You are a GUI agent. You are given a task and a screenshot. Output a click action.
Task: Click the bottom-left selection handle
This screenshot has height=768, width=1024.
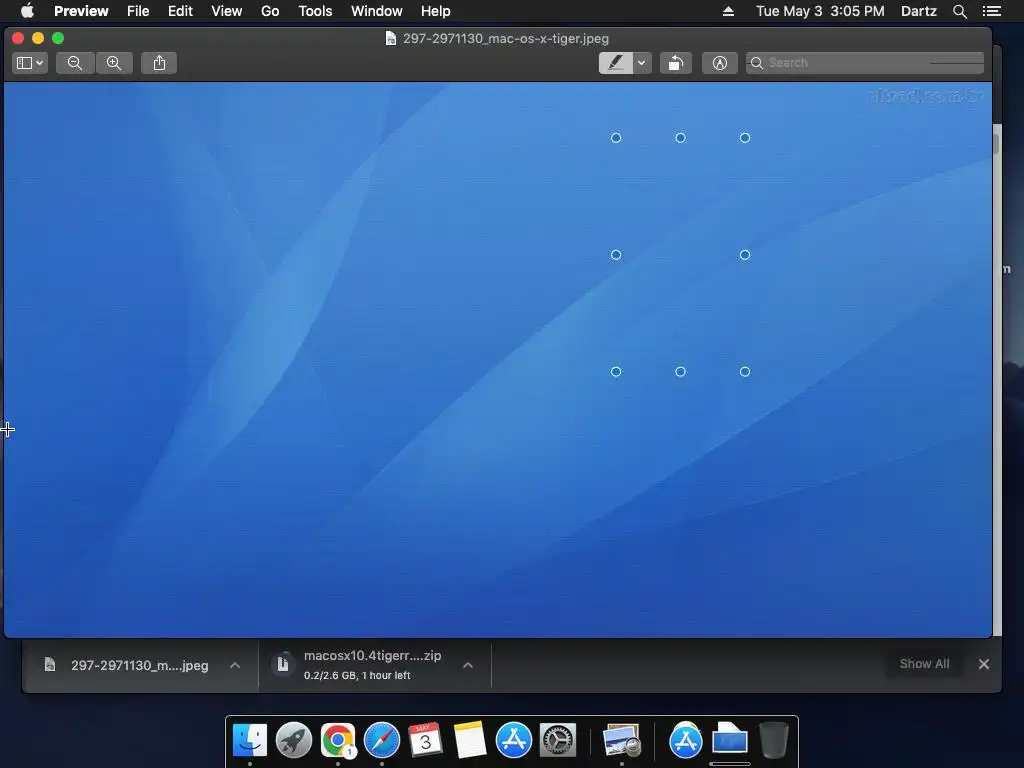(x=616, y=372)
